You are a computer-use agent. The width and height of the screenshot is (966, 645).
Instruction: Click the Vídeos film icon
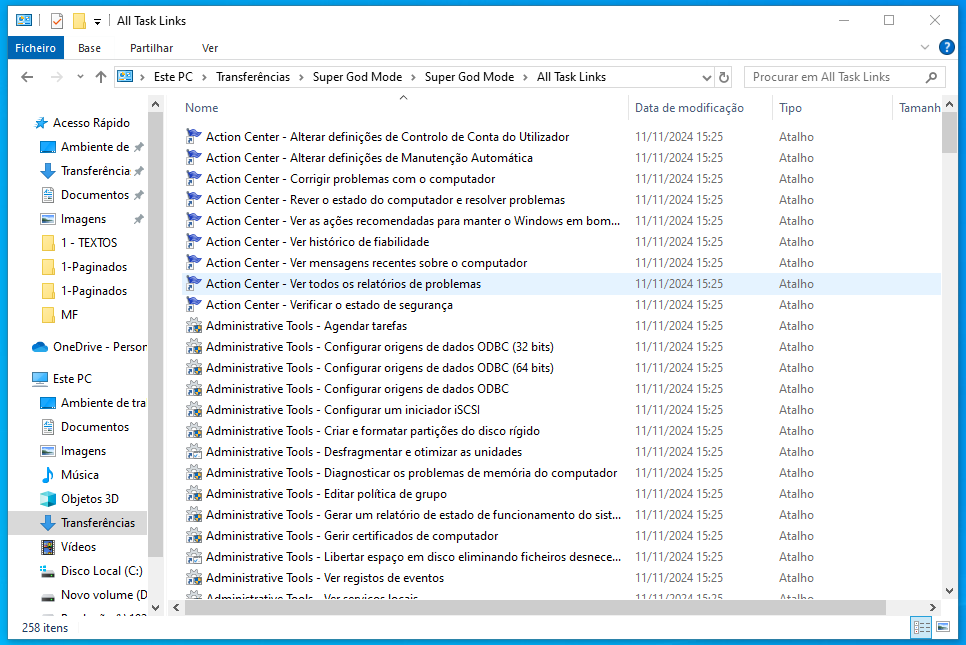coord(47,546)
